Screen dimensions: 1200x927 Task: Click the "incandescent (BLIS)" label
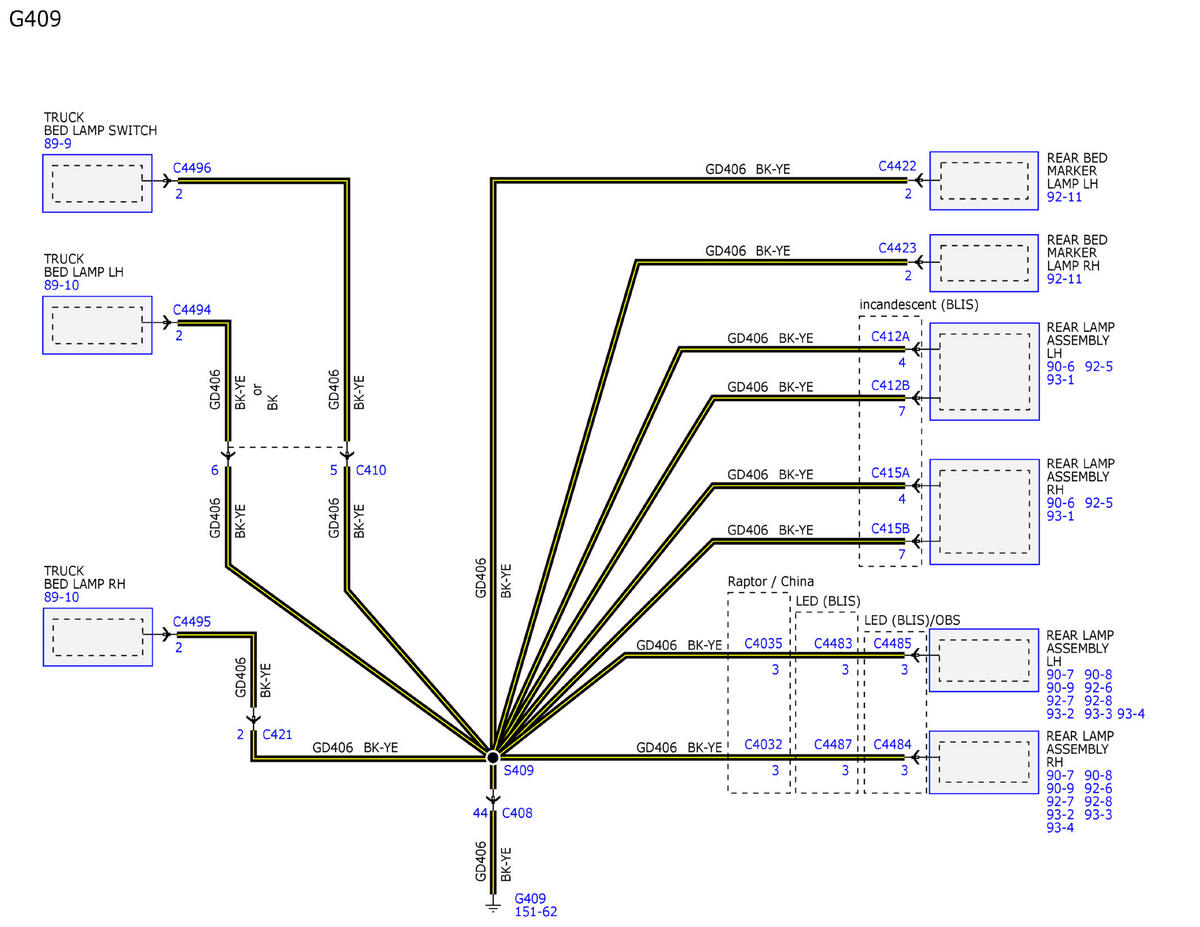pos(919,303)
